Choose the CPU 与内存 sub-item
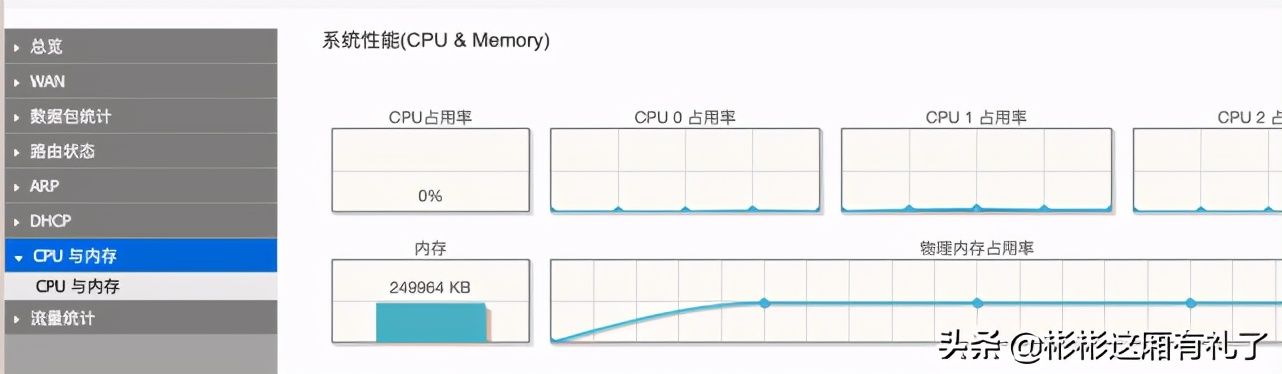Screen dimensions: 1282x374 click(138, 286)
